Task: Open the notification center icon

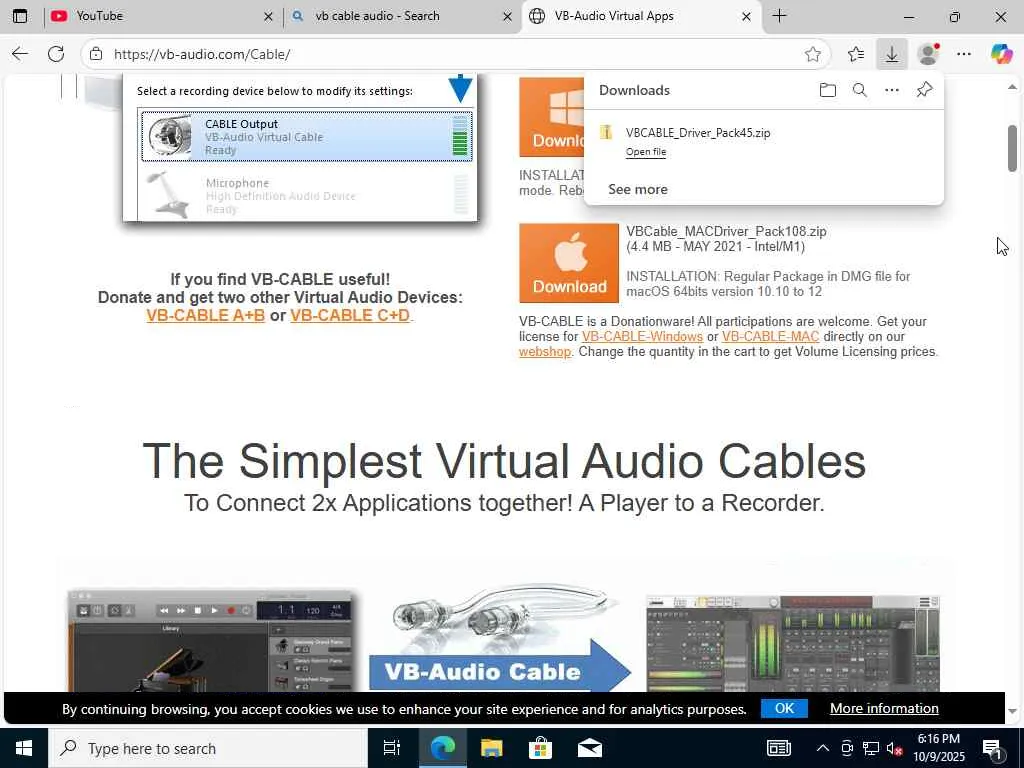Action: point(992,748)
